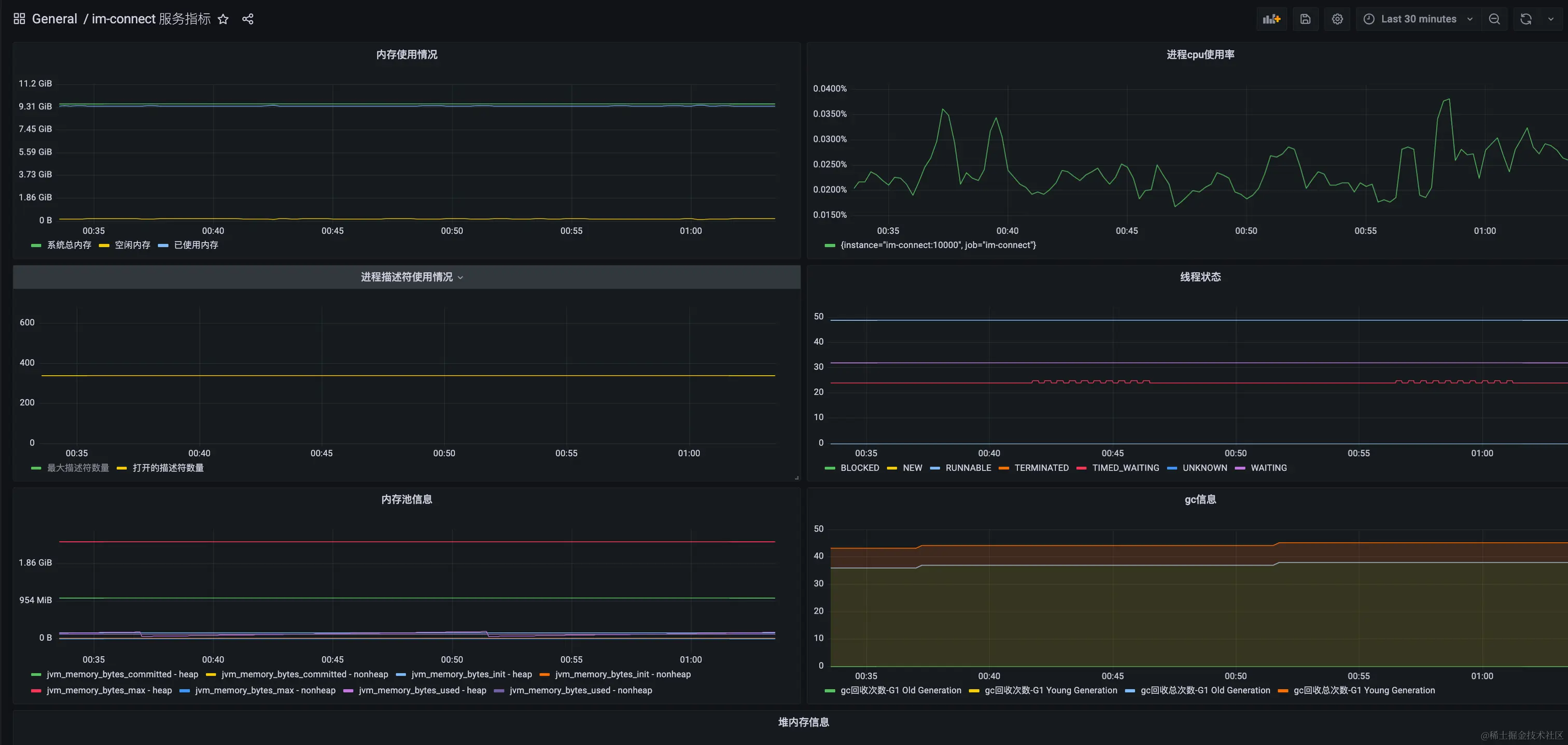Toggle the RUNNABLE series in legend
The width and height of the screenshot is (1568, 745).
968,468
